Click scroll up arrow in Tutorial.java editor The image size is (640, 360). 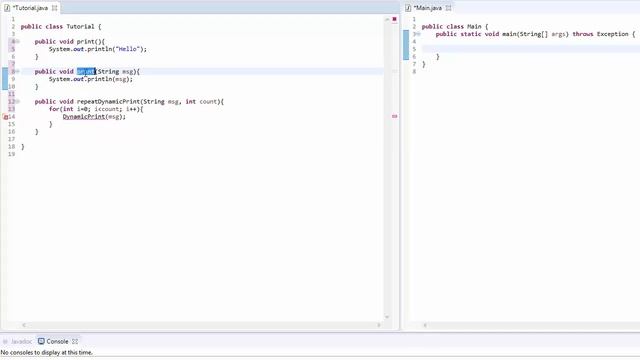[387, 19]
